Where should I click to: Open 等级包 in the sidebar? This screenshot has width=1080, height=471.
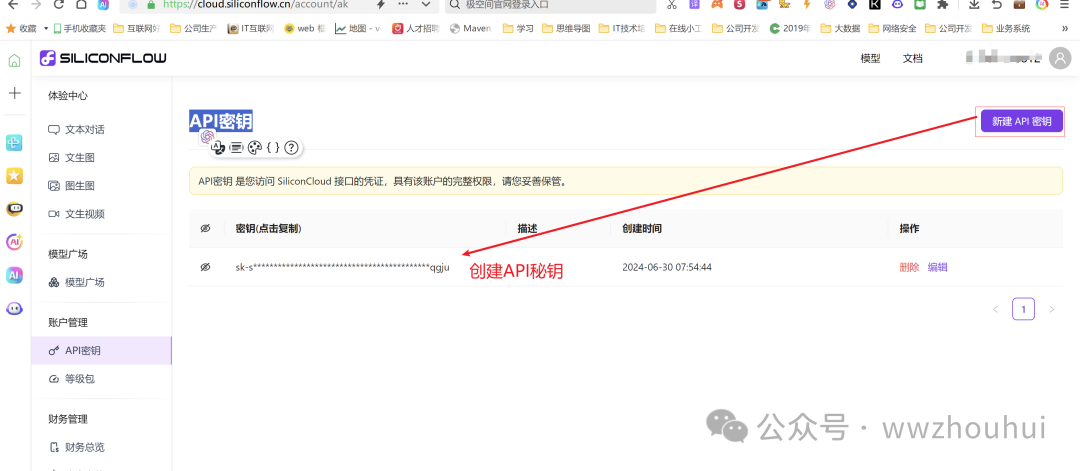point(102,379)
